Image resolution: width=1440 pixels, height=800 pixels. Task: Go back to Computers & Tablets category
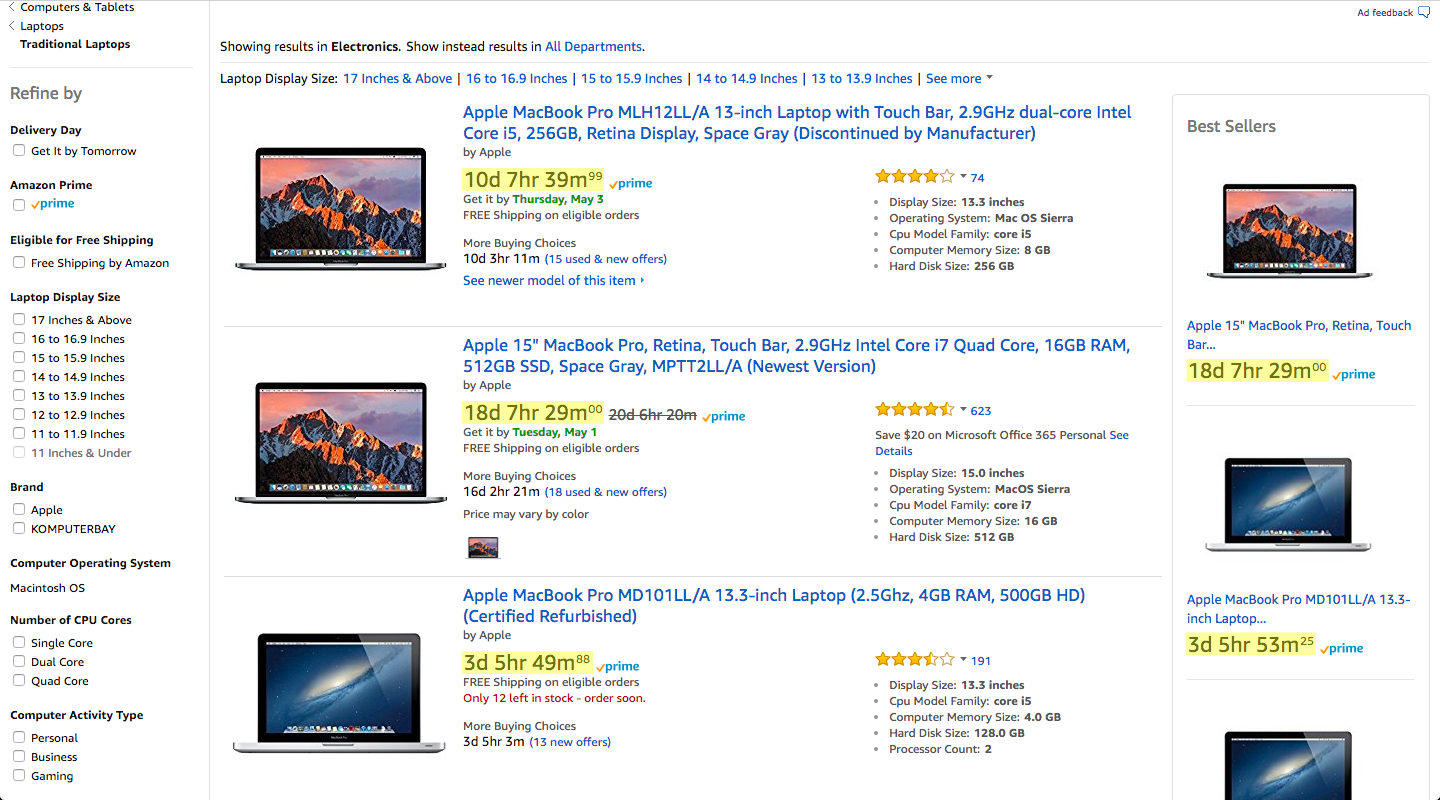click(x=77, y=7)
